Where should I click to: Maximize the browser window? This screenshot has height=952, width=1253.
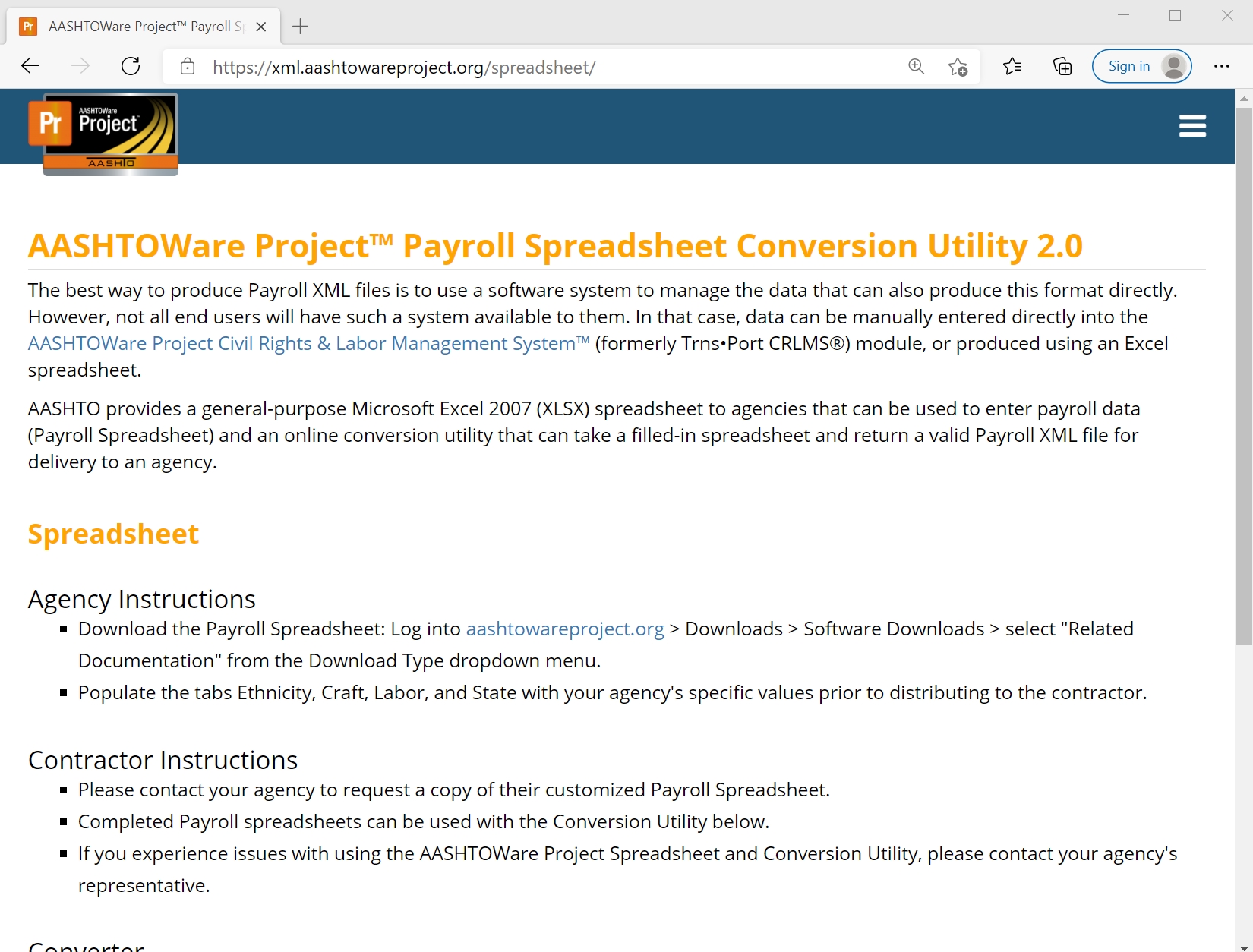[1176, 15]
